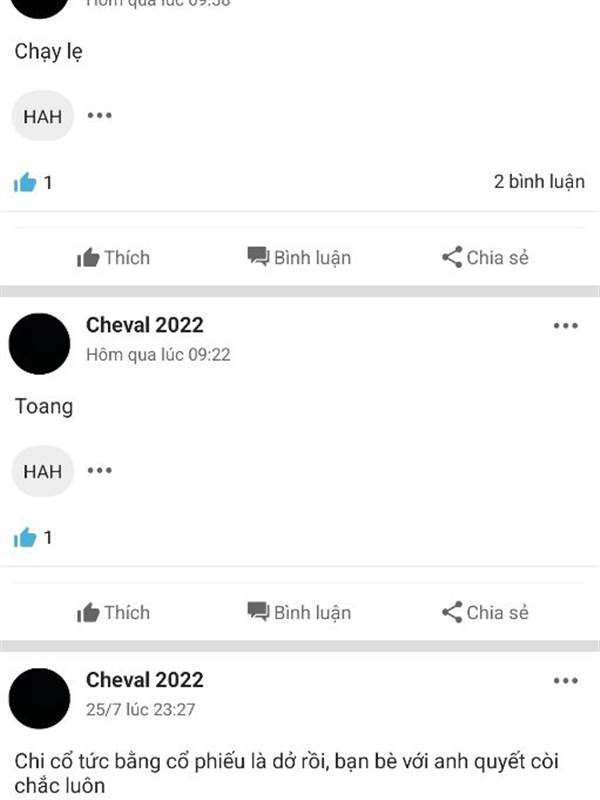Expand more tags beside HAH under "Chạy lẹ"
The height and width of the screenshot is (800, 600).
click(x=99, y=116)
